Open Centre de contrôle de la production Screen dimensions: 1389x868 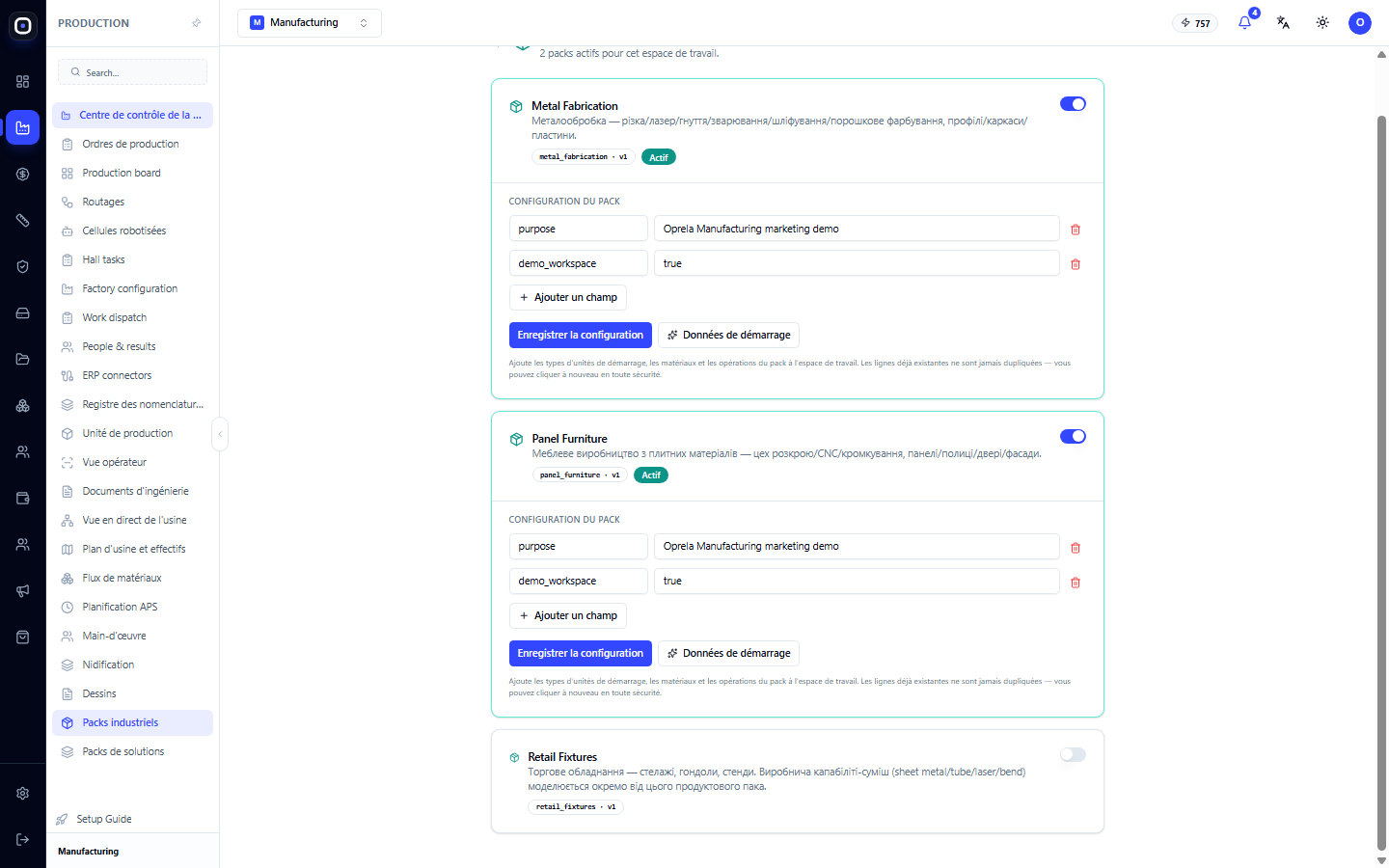[x=132, y=115]
